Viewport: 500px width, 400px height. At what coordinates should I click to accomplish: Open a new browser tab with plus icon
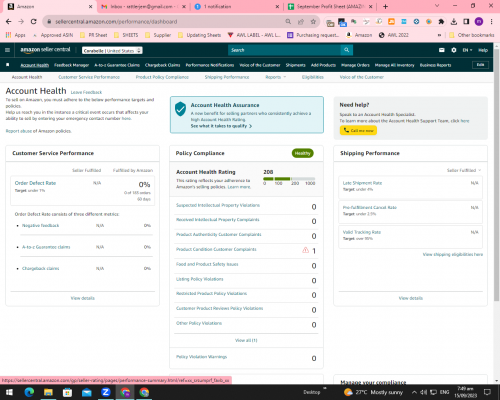tap(385, 7)
